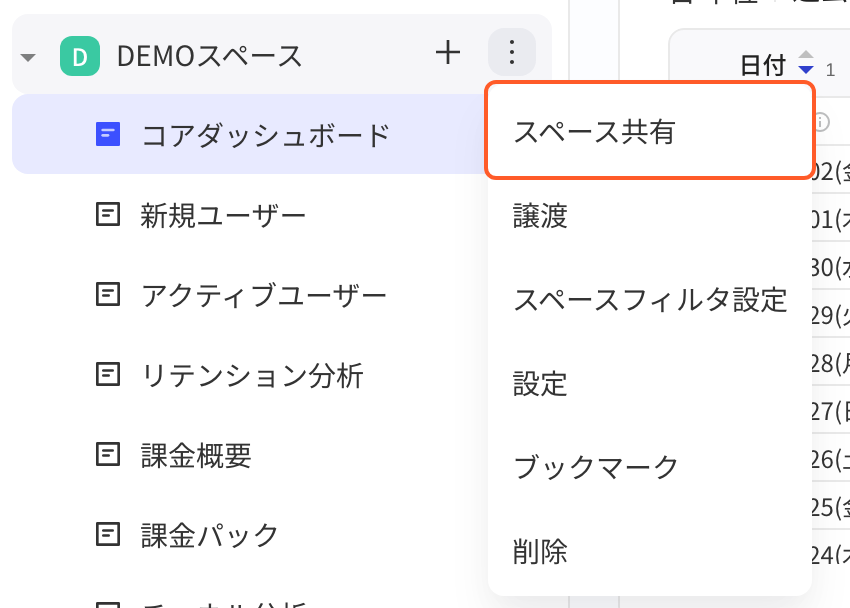Click the 新規ユーザー document icon
850x608 pixels.
[x=108, y=215]
